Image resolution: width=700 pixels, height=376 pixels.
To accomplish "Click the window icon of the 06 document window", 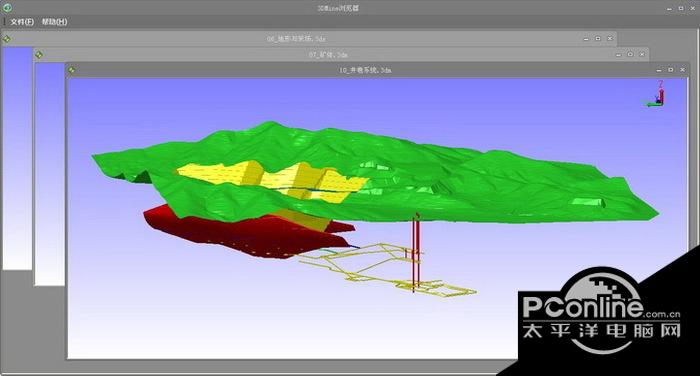I will point(7,39).
